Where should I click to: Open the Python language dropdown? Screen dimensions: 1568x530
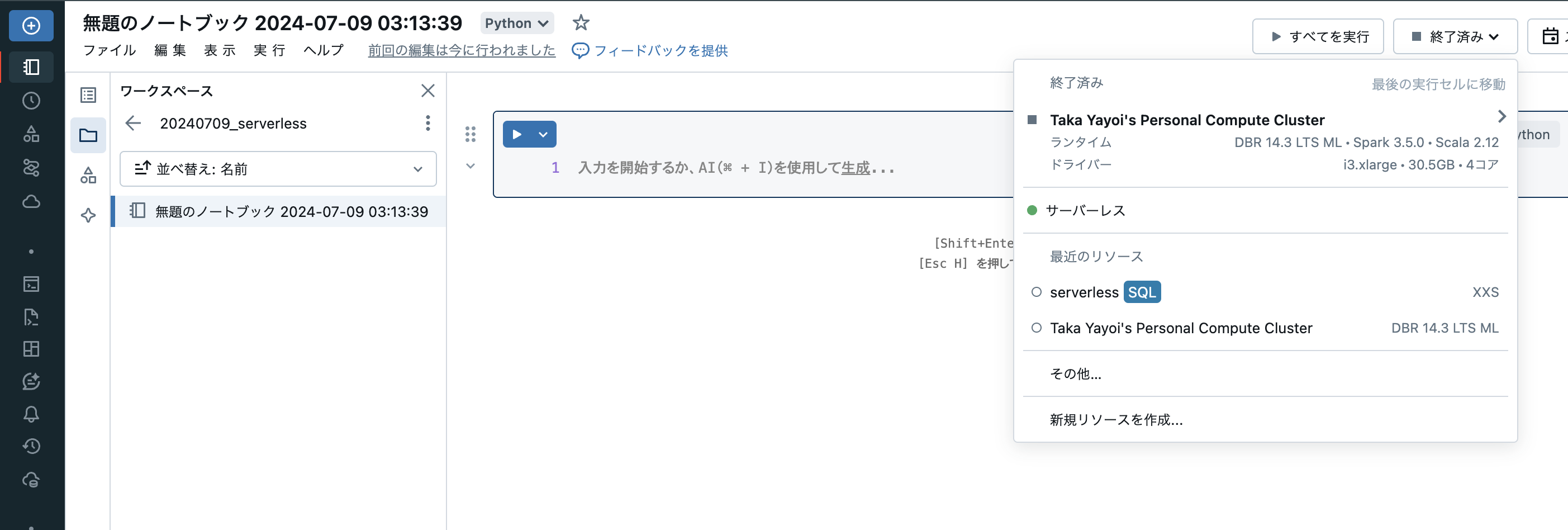coord(516,22)
